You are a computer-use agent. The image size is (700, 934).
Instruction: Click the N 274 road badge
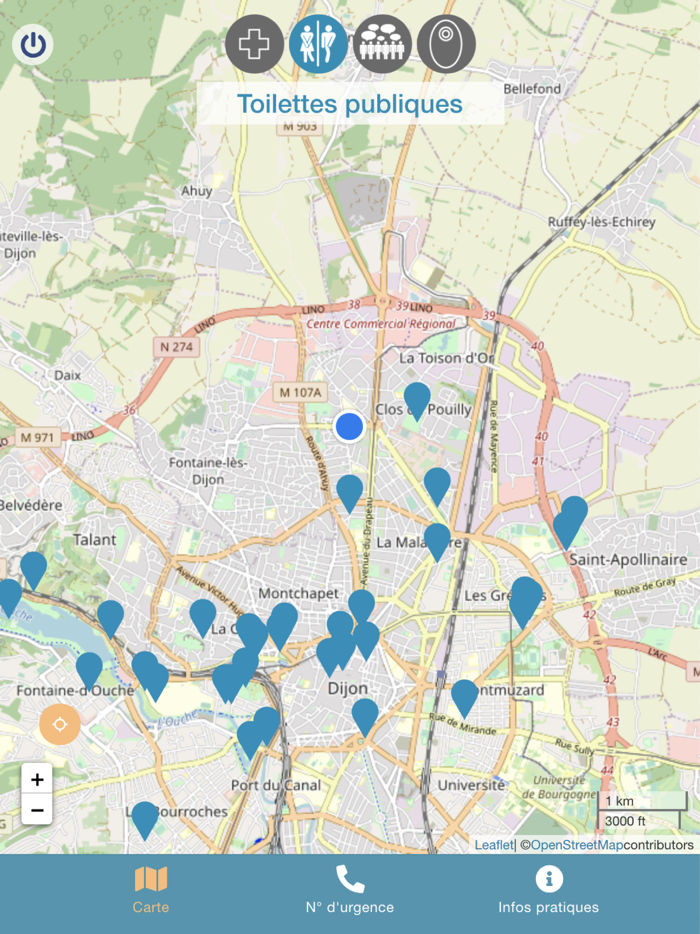click(x=176, y=347)
